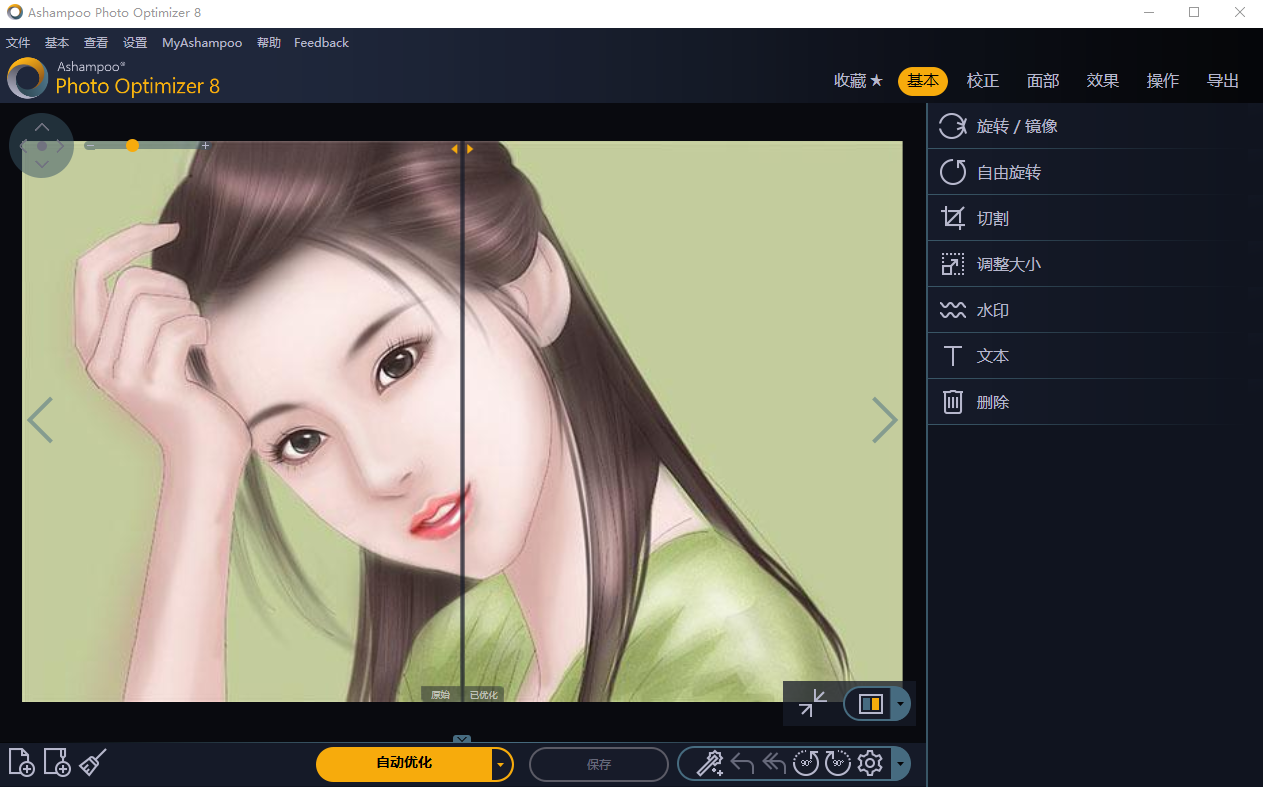
Task: Open the 基本 menu in menu bar
Action: click(x=57, y=43)
